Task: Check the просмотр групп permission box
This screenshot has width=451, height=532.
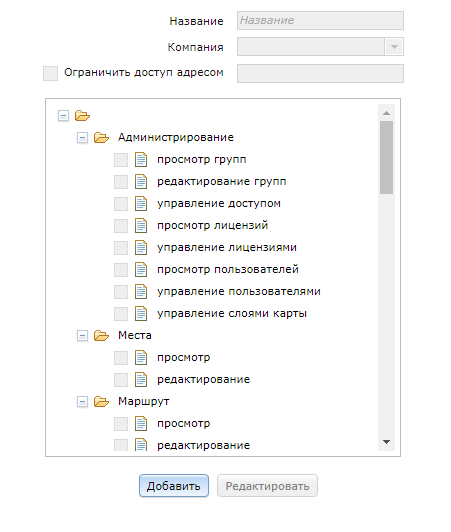Action: (x=121, y=160)
